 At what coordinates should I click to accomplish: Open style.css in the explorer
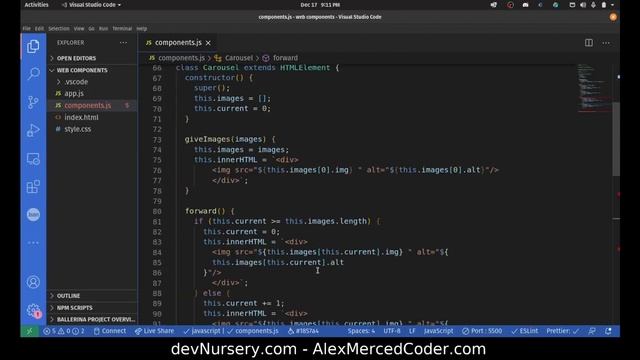[78, 129]
